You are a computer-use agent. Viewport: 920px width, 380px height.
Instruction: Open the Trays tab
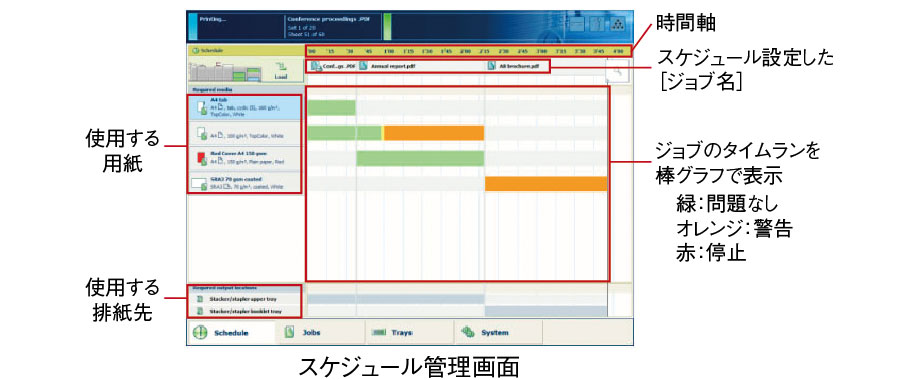pyautogui.click(x=410, y=332)
